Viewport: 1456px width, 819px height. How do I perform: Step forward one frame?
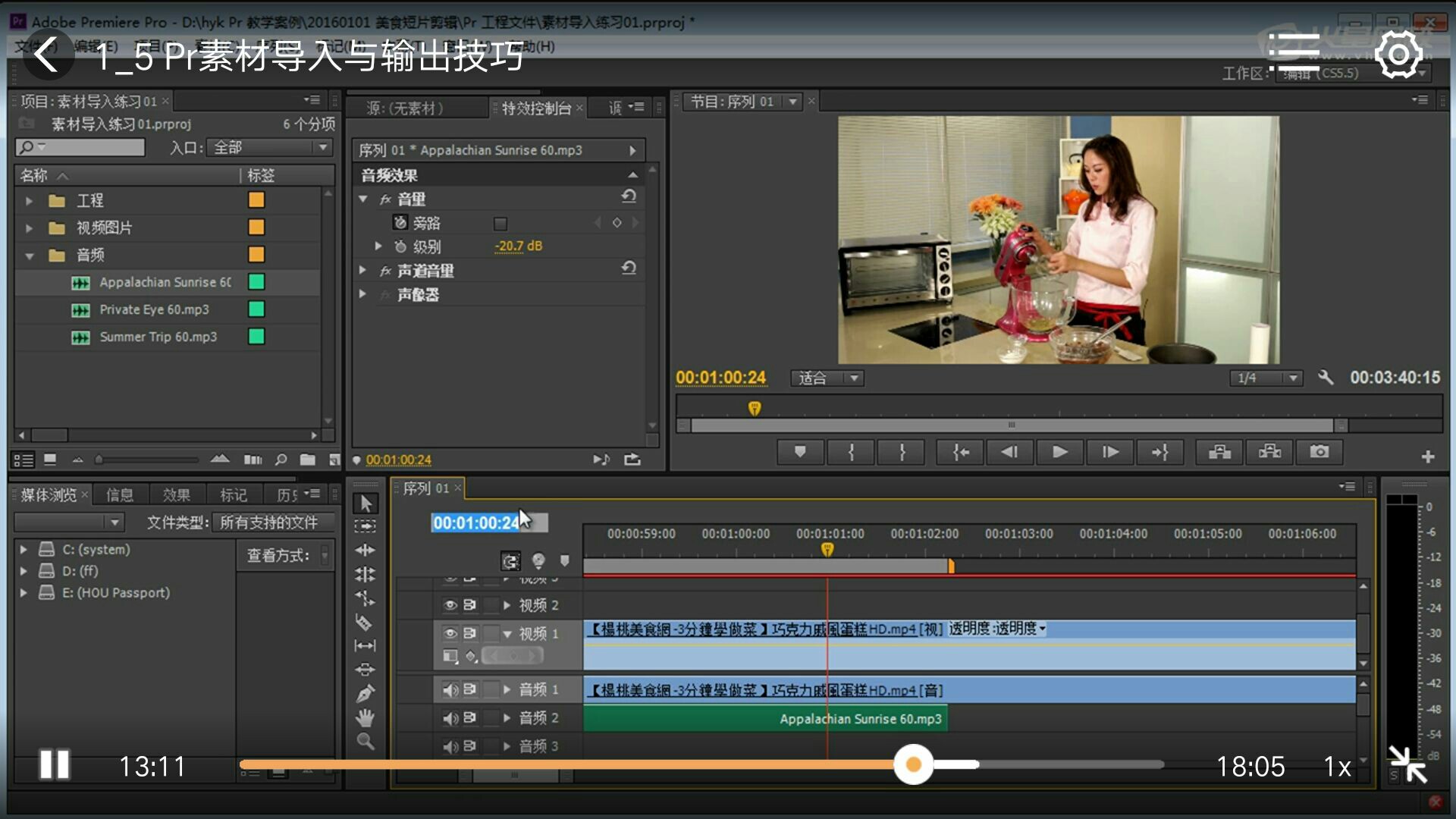[x=1110, y=453]
